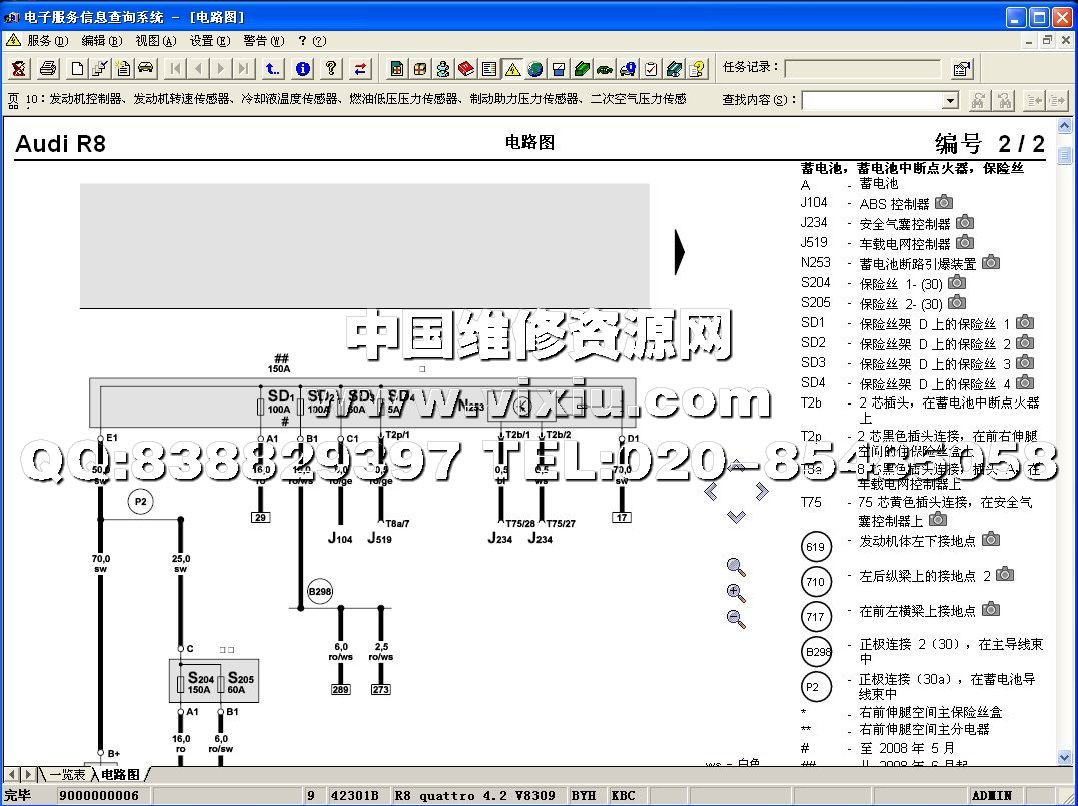
Task: Switch to the 一览表 tab
Action: tap(67, 775)
